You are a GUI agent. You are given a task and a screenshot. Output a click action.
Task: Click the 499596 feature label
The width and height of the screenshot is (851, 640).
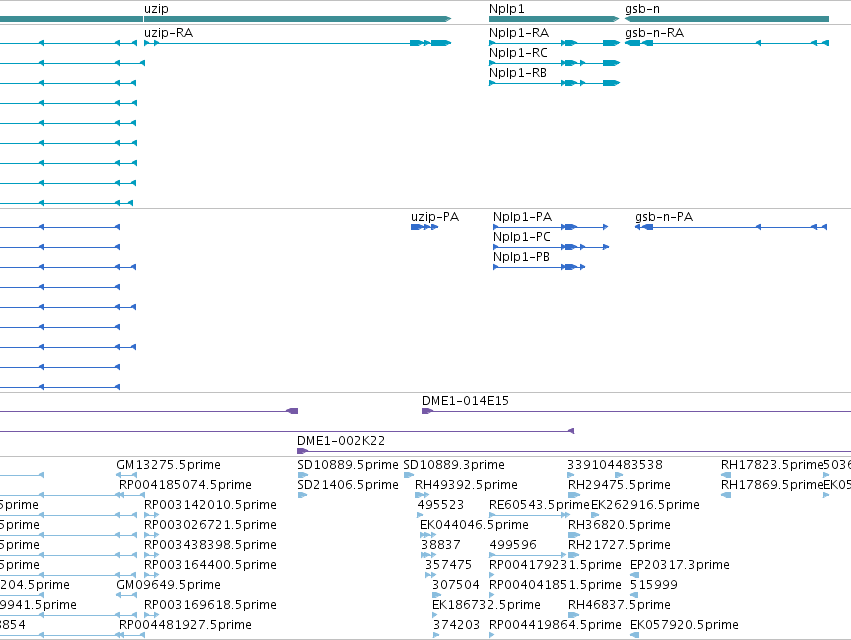click(513, 544)
